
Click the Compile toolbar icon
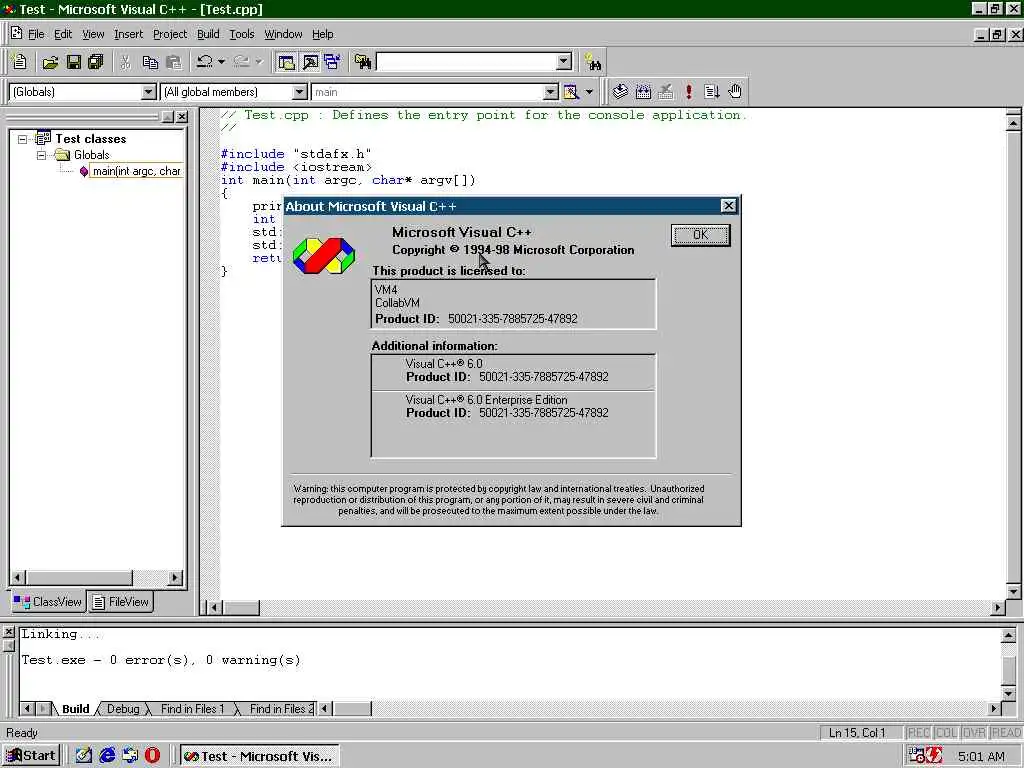[620, 92]
